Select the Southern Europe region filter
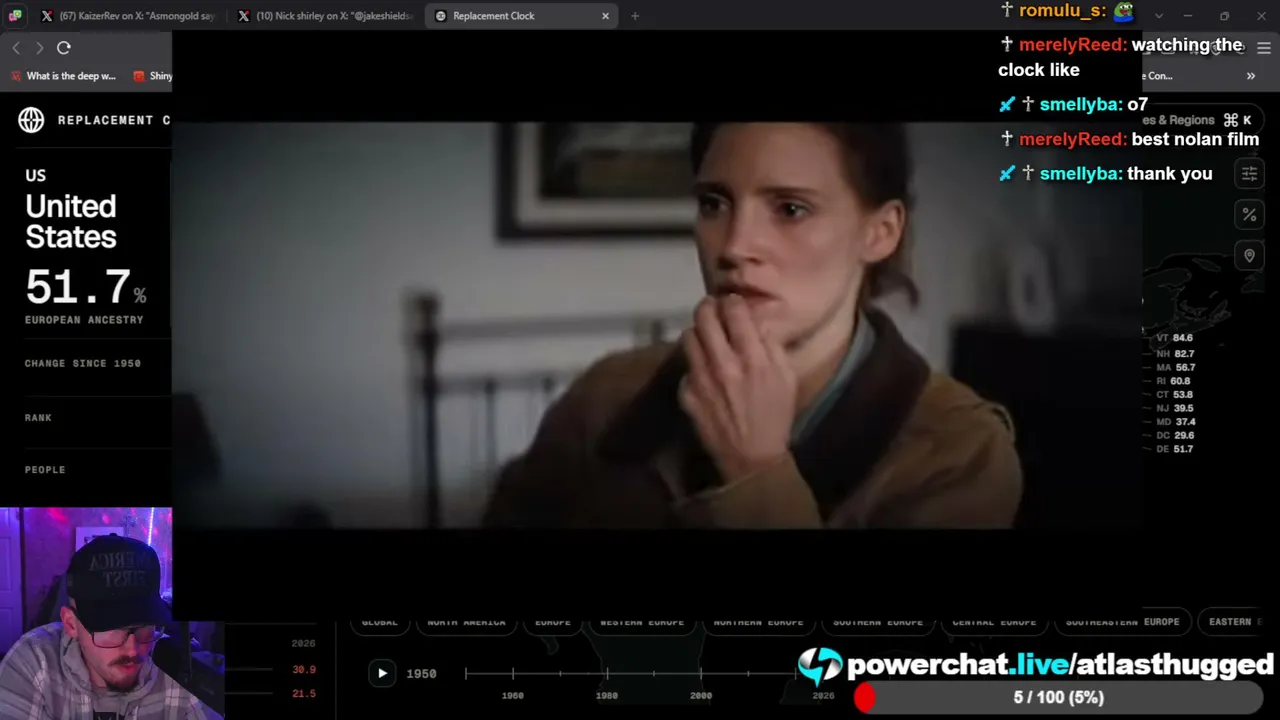Image resolution: width=1280 pixels, height=720 pixels. tap(878, 622)
